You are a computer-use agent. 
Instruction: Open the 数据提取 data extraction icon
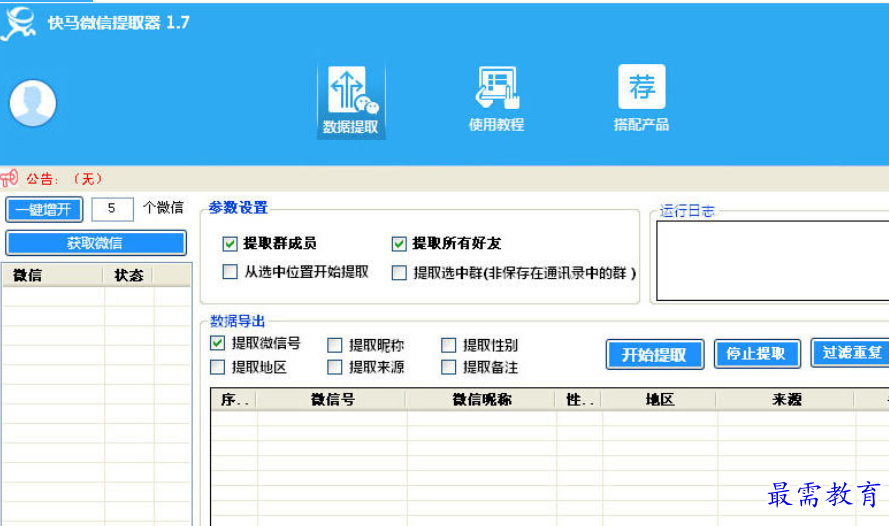pyautogui.click(x=351, y=101)
